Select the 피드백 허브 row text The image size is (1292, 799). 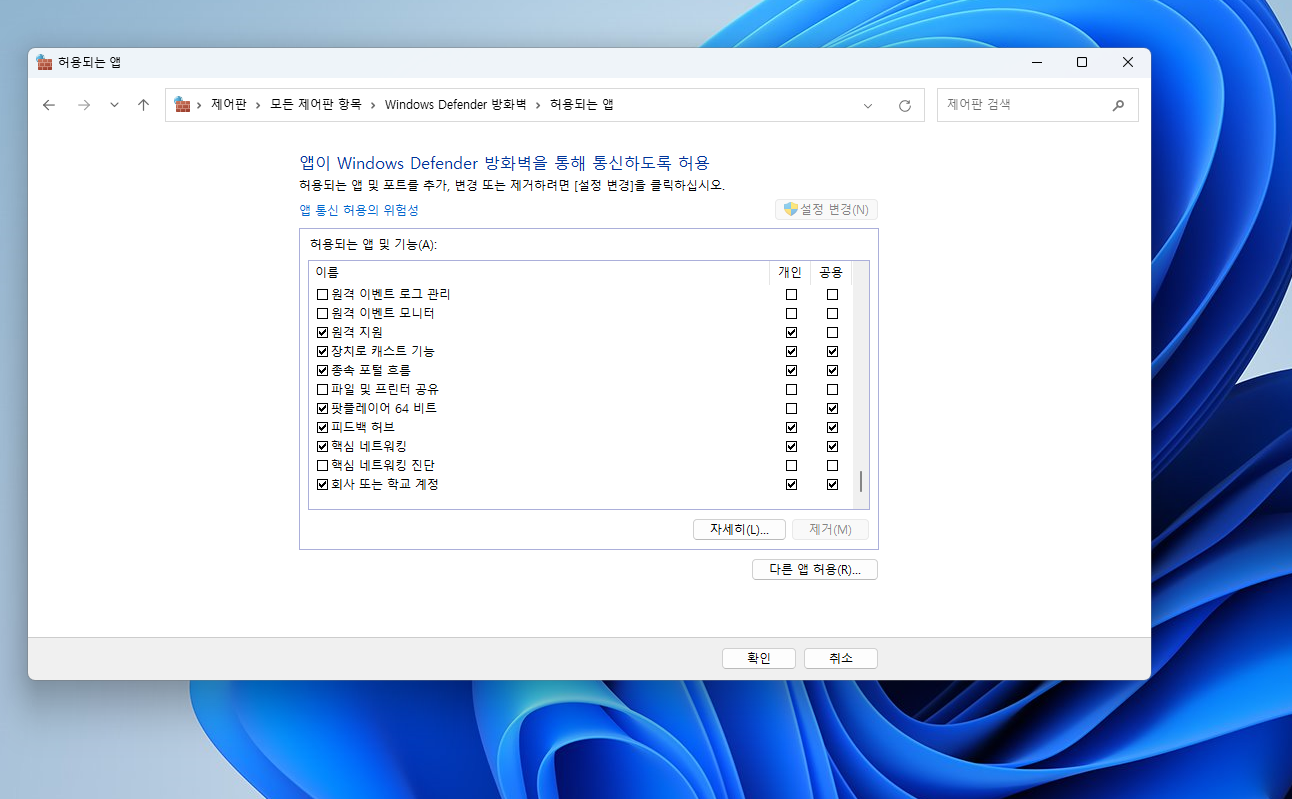click(x=363, y=427)
